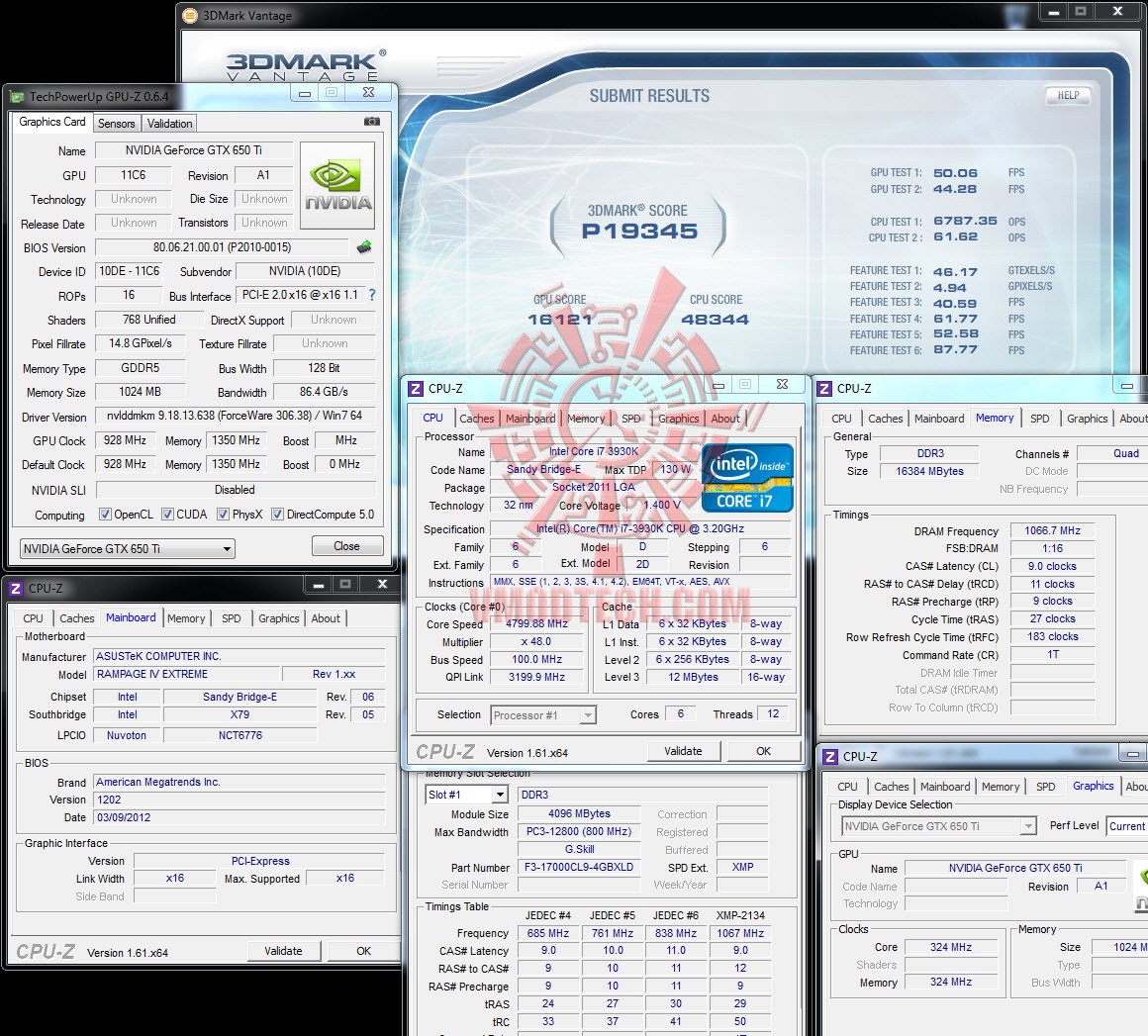1148x1036 pixels.
Task: Click the DRAM Frequency value 1066.7 MHz
Action: coord(1052,530)
